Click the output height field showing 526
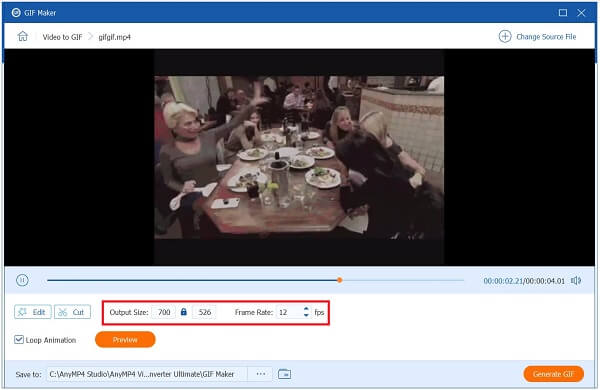This screenshot has width=600, height=390. pos(204,312)
